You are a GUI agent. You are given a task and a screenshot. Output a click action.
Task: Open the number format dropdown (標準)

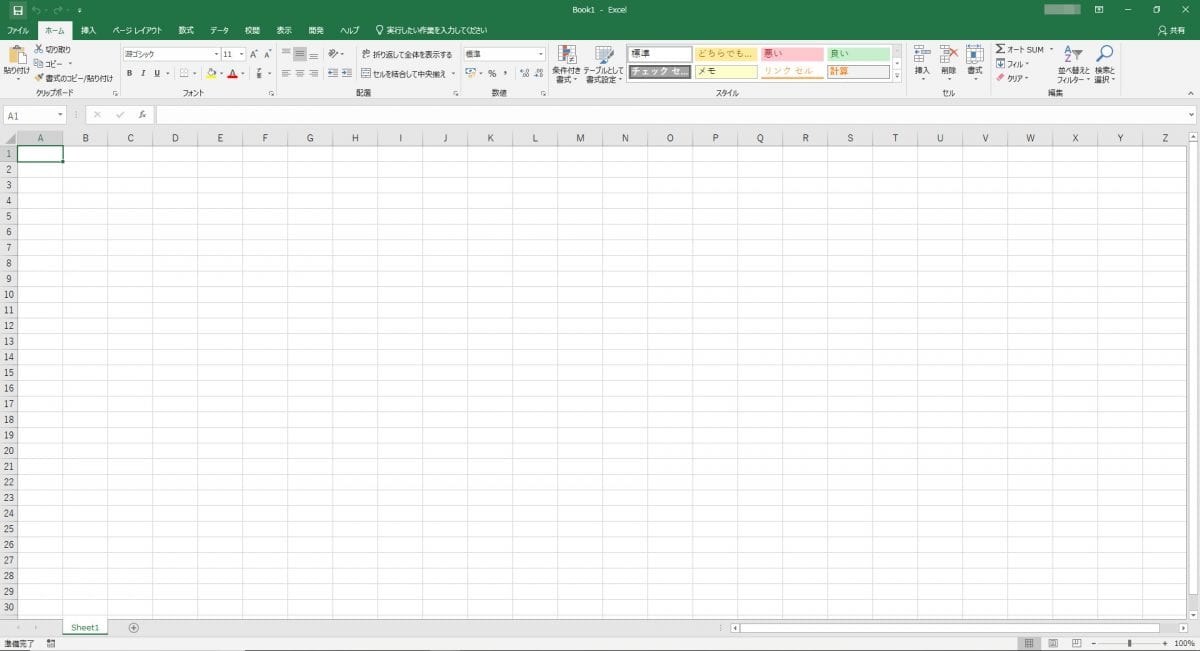tap(541, 54)
